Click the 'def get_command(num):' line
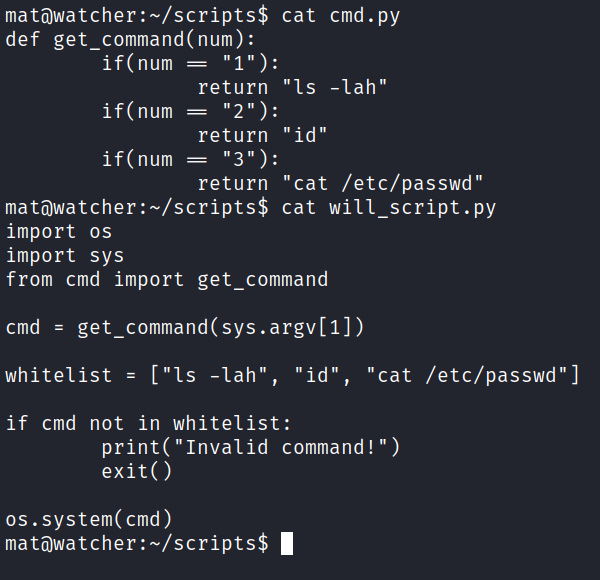Viewport: 600px width, 580px height. click(130, 40)
